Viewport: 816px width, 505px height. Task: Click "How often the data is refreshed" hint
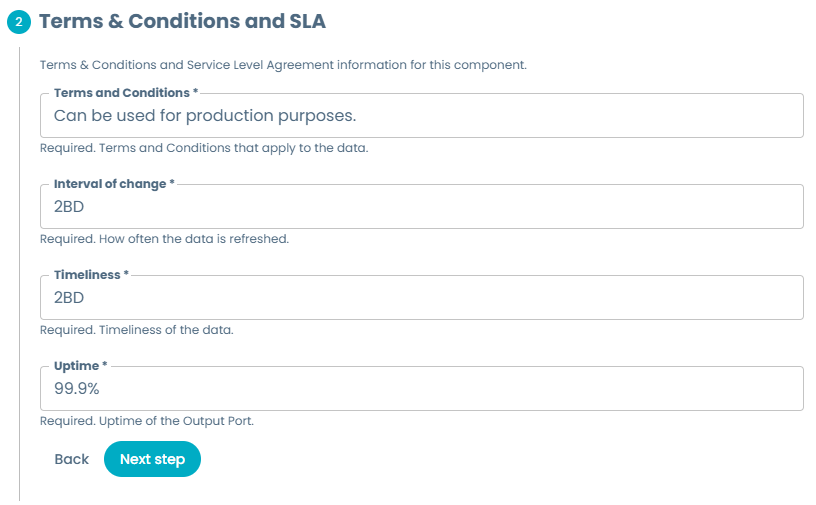164,239
